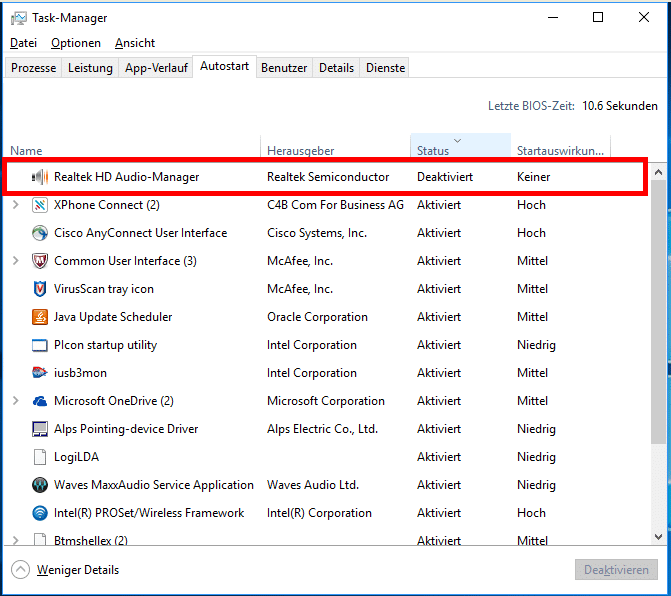
Task: Switch to the Dienste tab
Action: coord(385,68)
